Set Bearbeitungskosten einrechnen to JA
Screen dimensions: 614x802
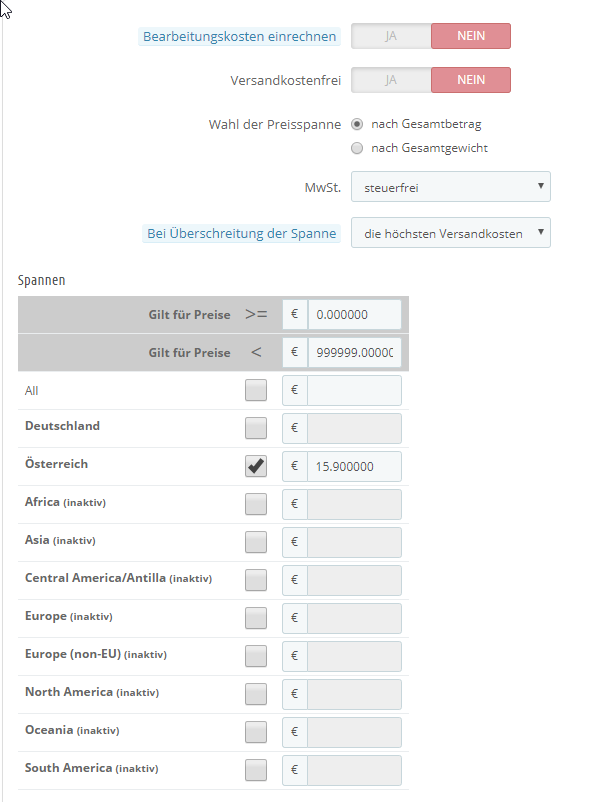391,37
